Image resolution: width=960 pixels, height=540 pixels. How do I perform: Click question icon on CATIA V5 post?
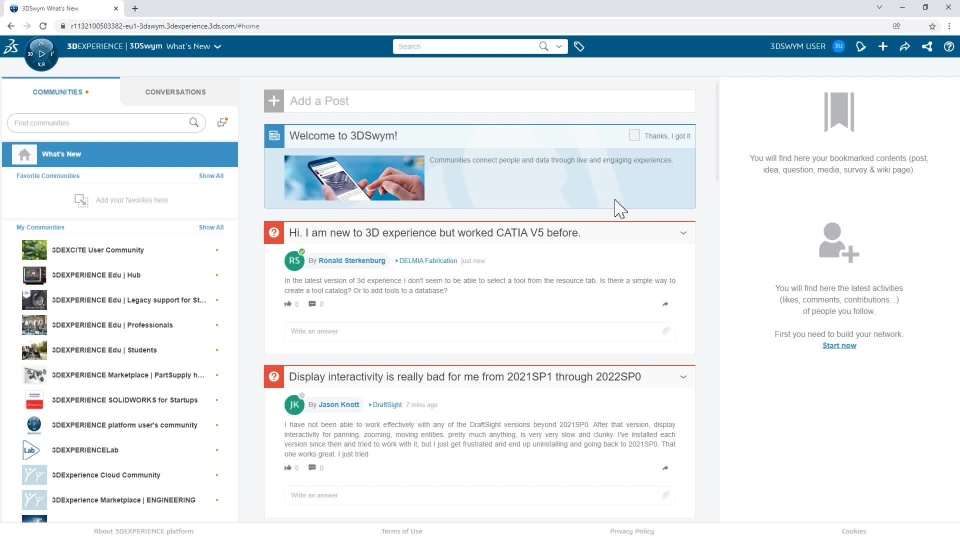click(x=274, y=233)
